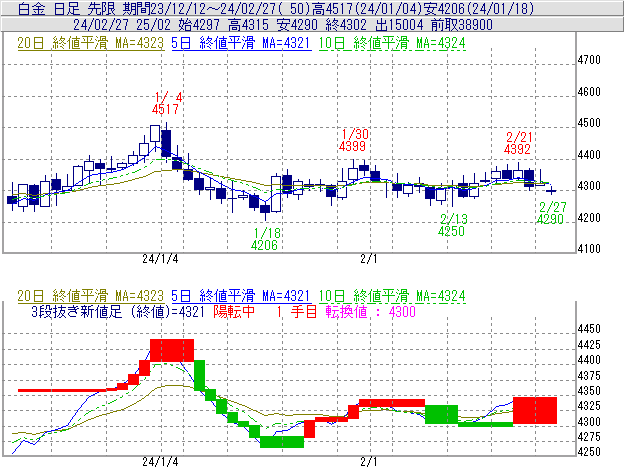The height and width of the screenshot is (475, 624).
Task: Click the magenta 転換値 : 4300 text
Action: click(x=370, y=311)
